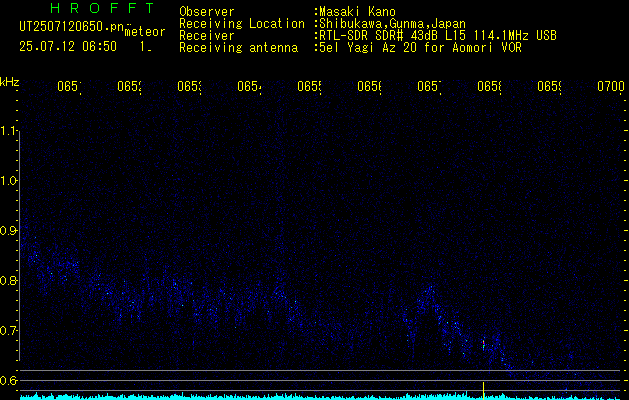
Task: Click the observer name Masaki Kano
Action: coord(357,12)
